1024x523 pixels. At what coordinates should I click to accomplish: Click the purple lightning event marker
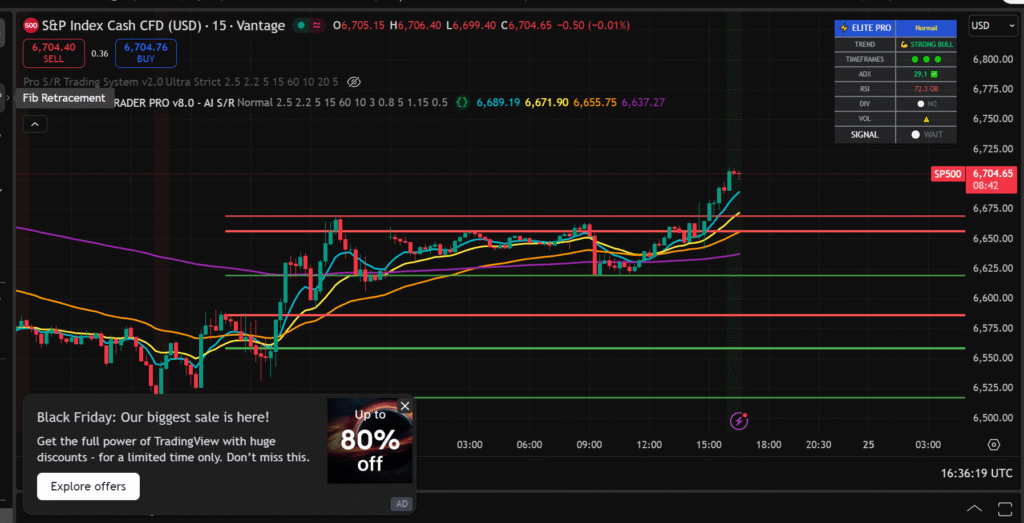click(739, 421)
